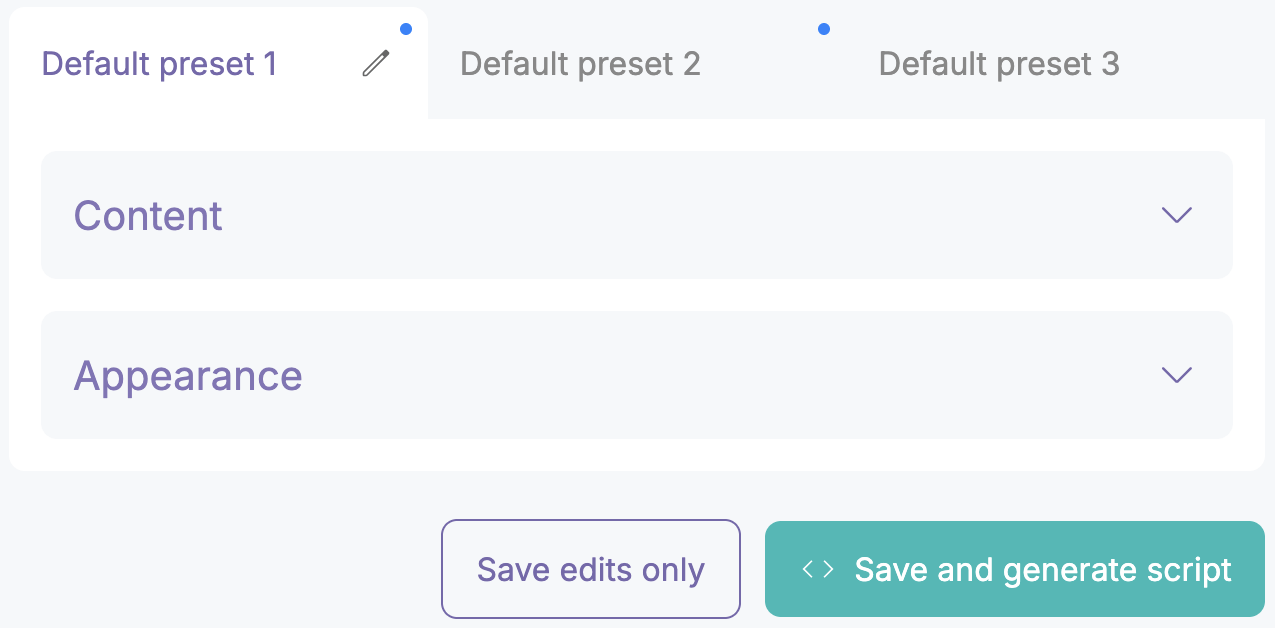Click the chevron icon on the Appearance row

tap(1176, 375)
